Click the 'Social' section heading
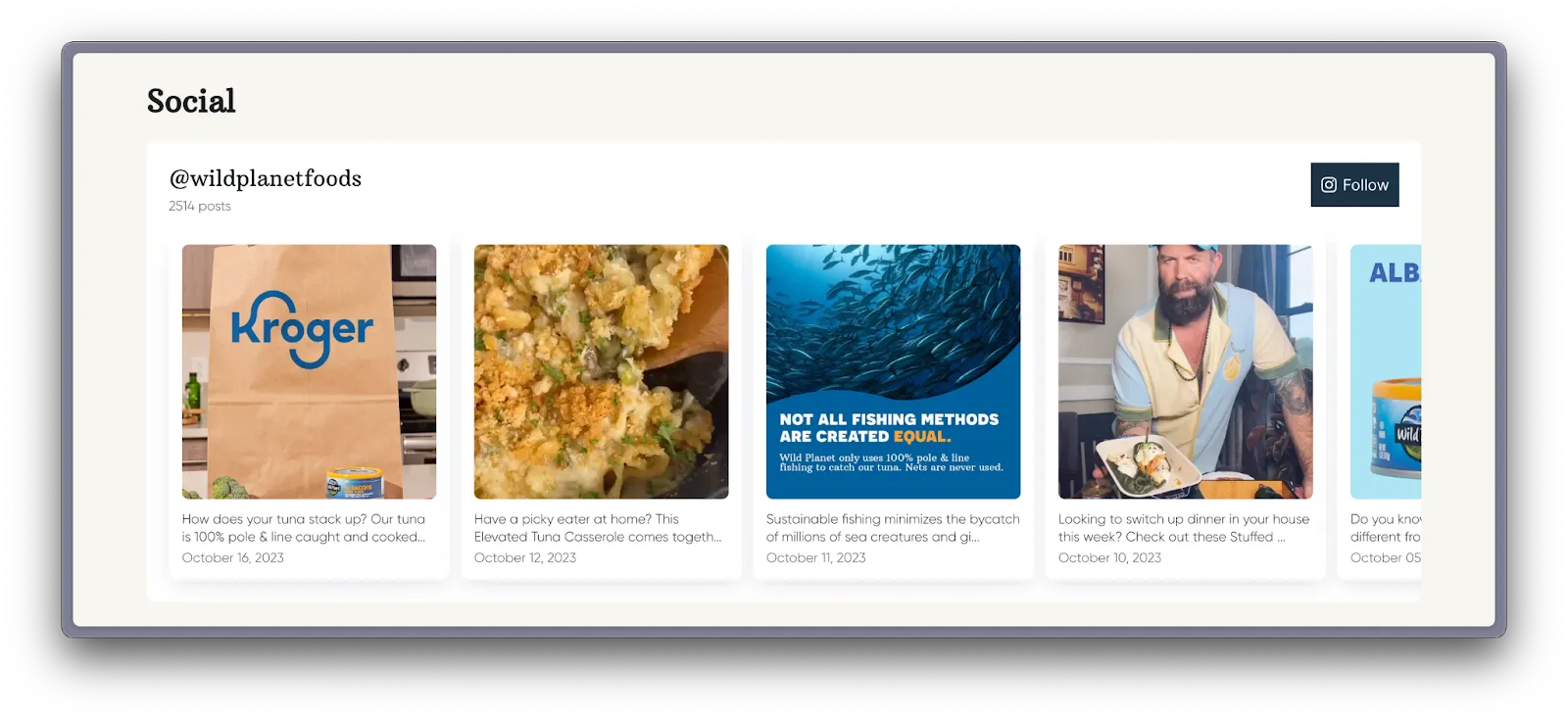This screenshot has width=1568, height=719. [191, 101]
